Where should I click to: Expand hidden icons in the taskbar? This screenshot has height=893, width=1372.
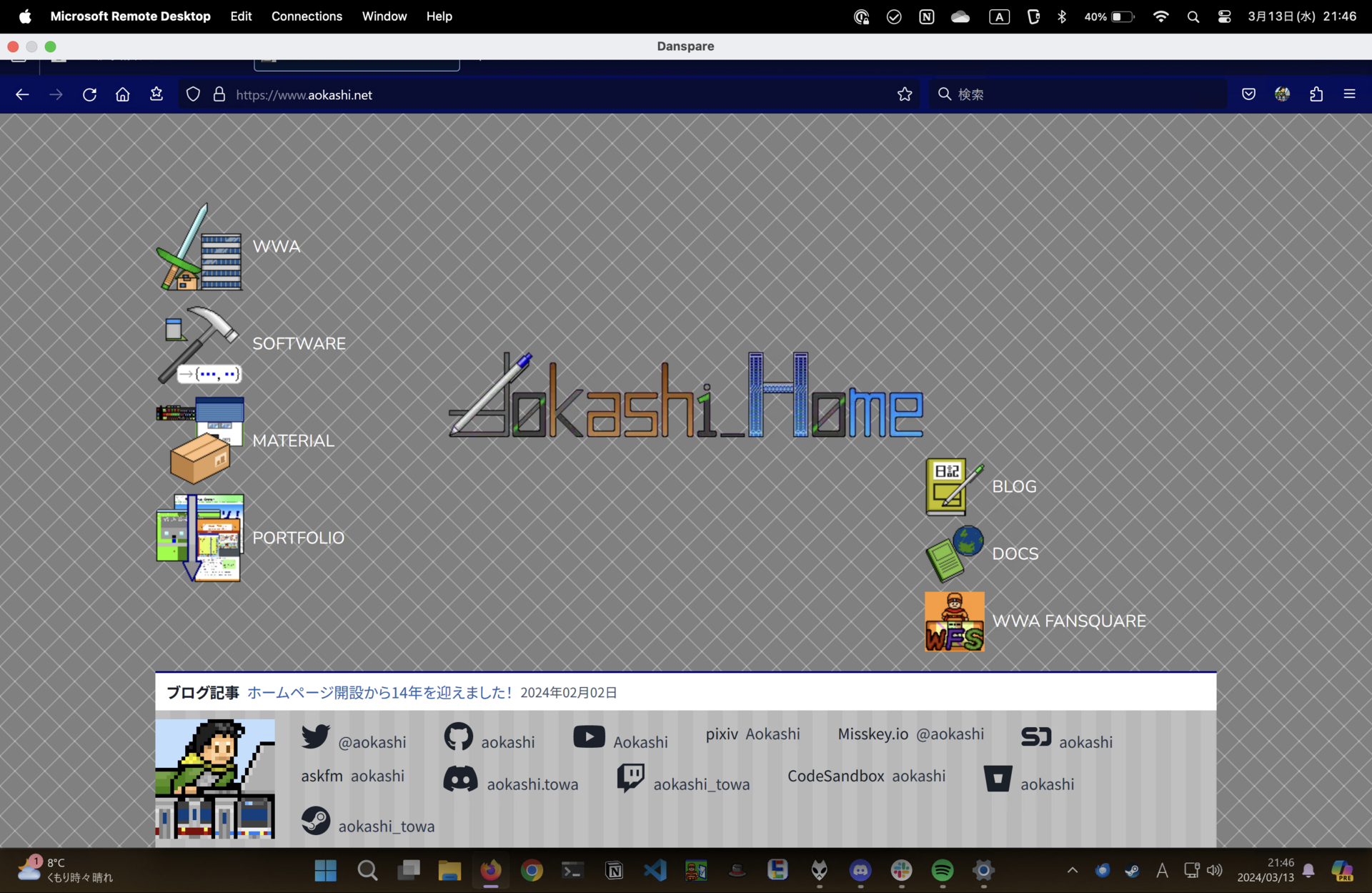click(x=1072, y=870)
